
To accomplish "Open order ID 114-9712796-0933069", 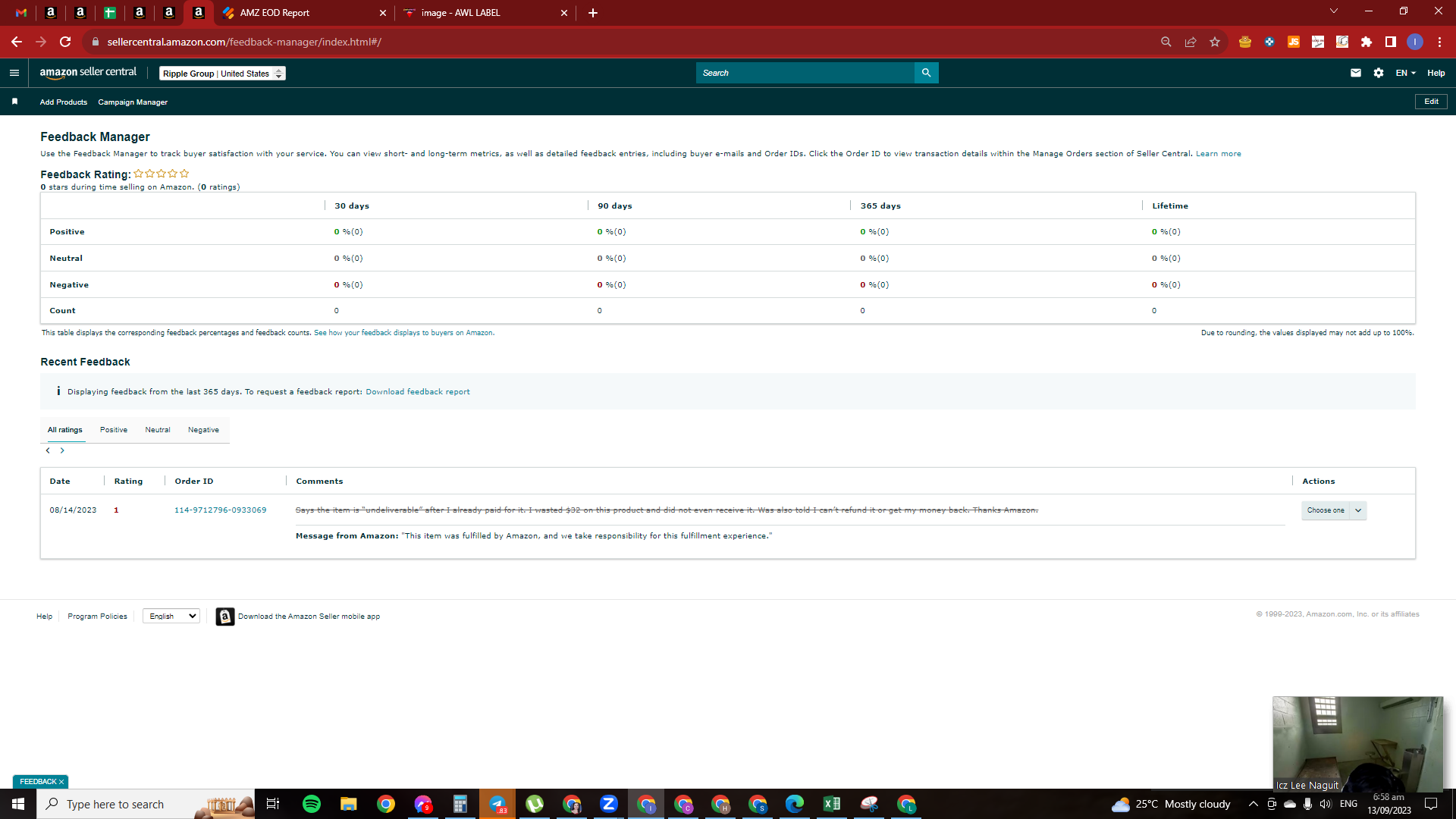I will 221,510.
